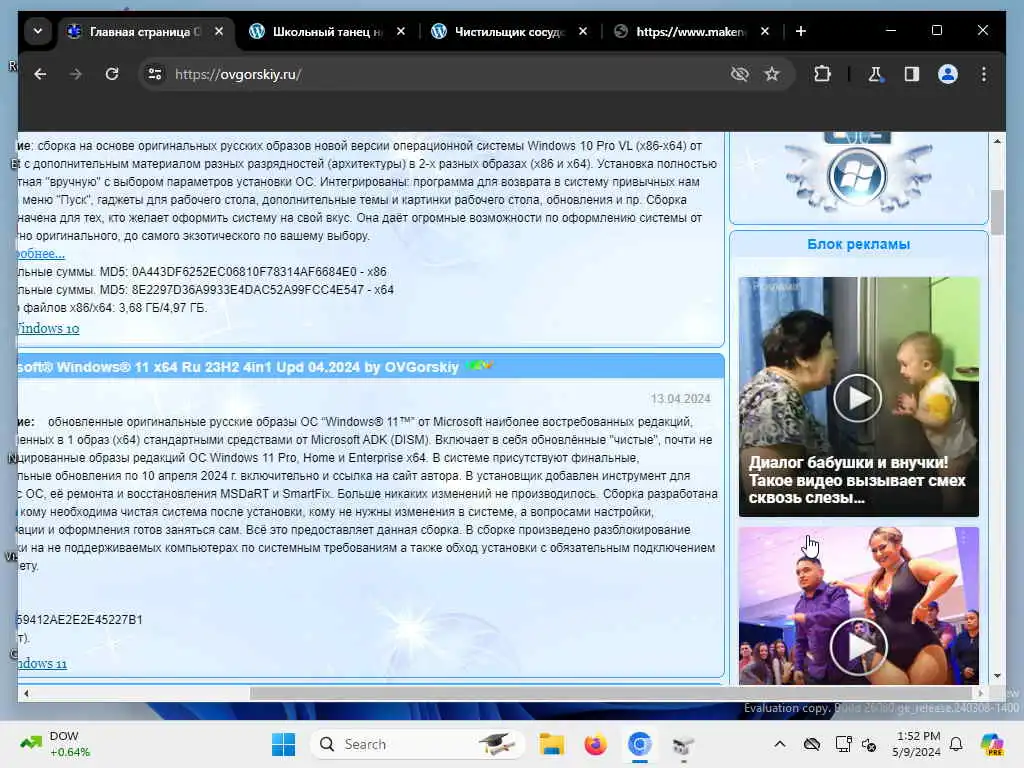
Task: Open Chrome Labs flask icon
Action: point(875,74)
